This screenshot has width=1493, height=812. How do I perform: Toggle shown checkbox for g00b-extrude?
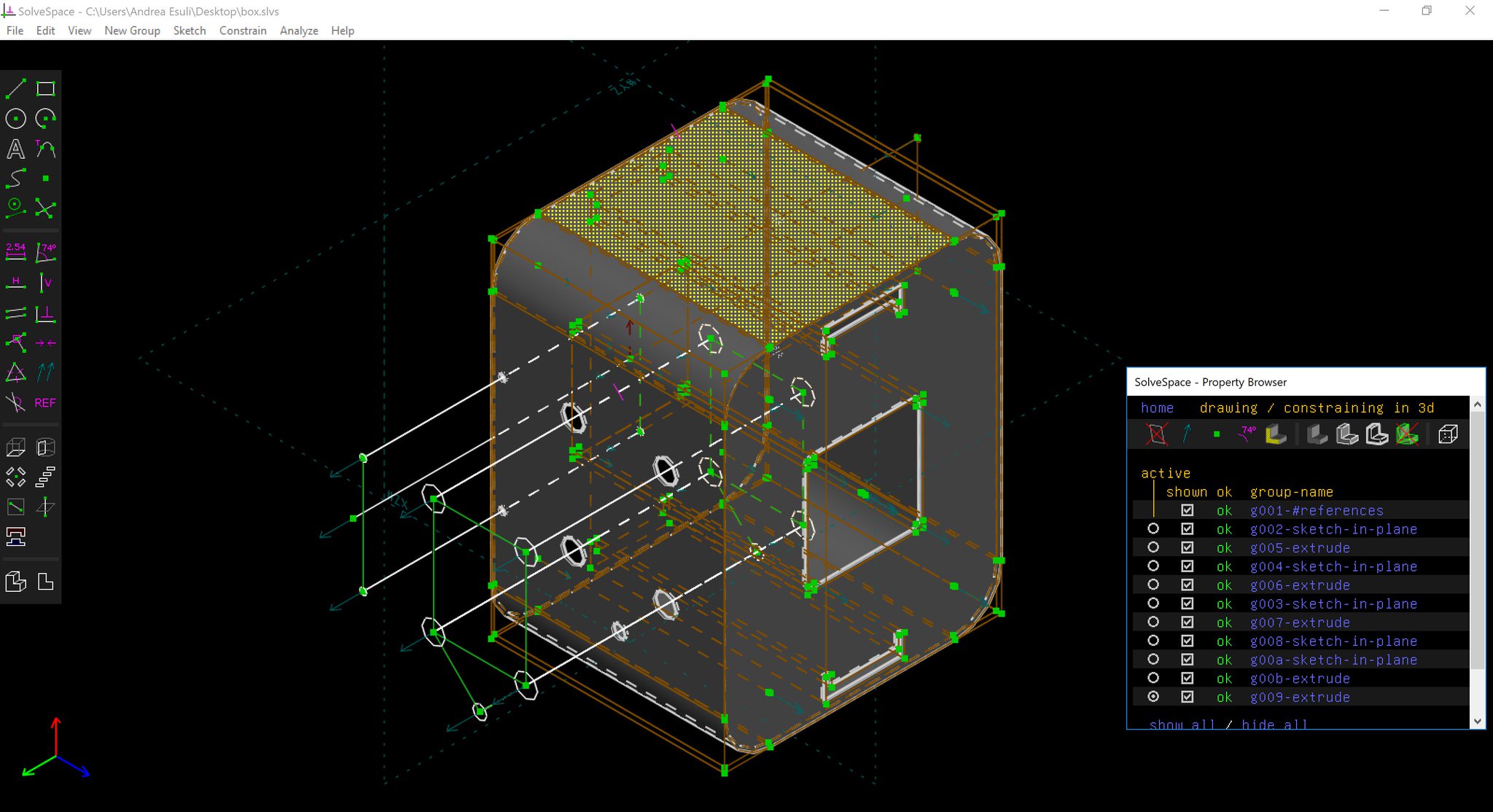(1187, 678)
